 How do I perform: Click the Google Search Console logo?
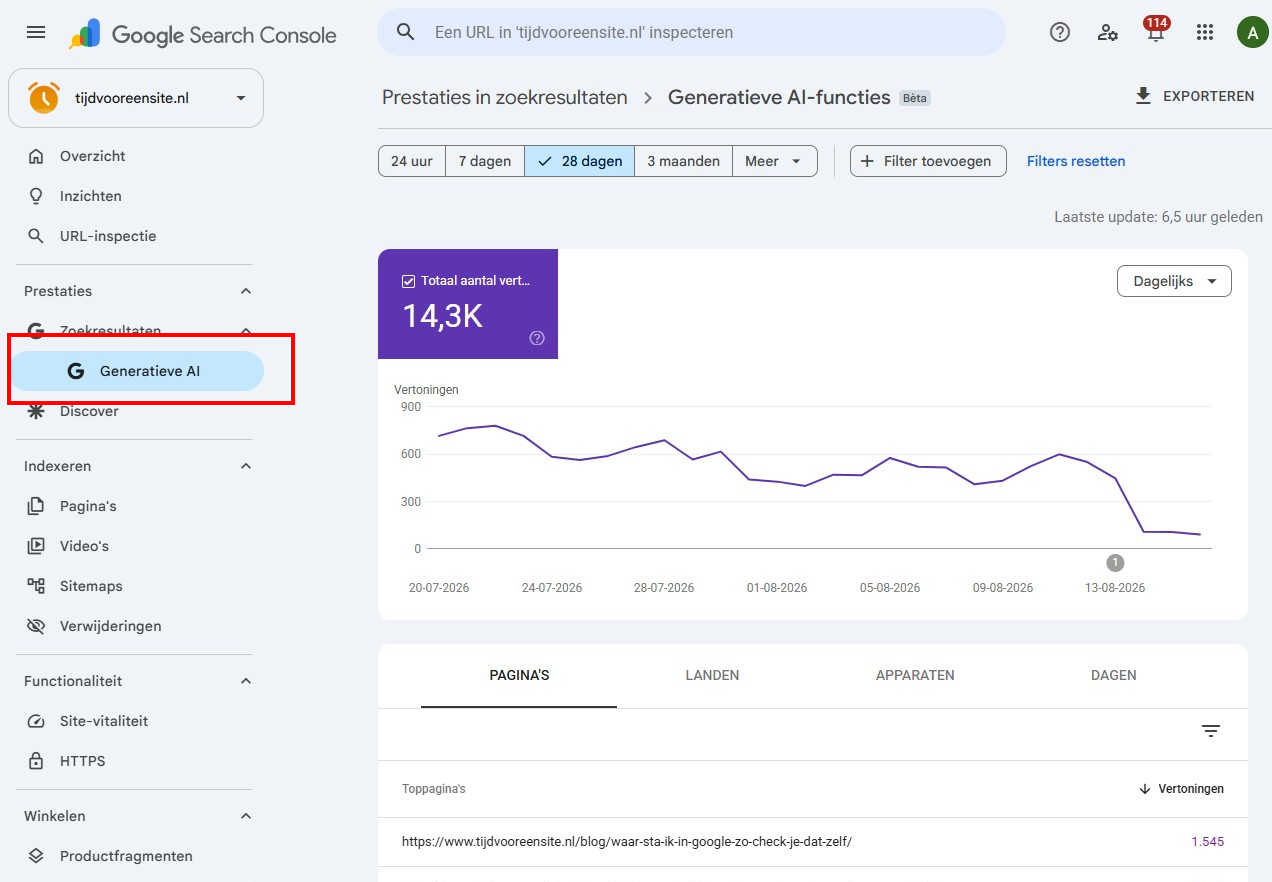[202, 34]
